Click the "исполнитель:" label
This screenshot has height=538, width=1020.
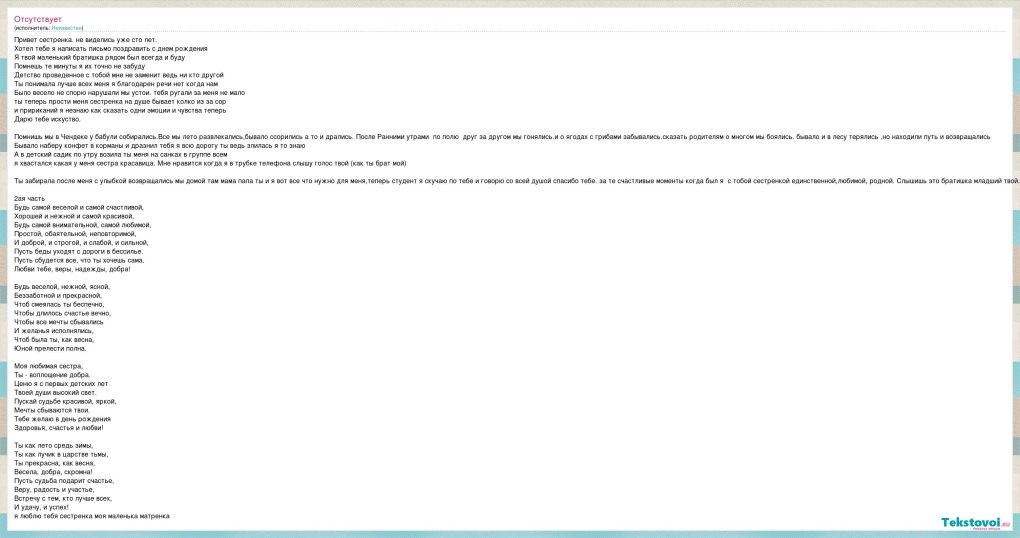pyautogui.click(x=32, y=28)
